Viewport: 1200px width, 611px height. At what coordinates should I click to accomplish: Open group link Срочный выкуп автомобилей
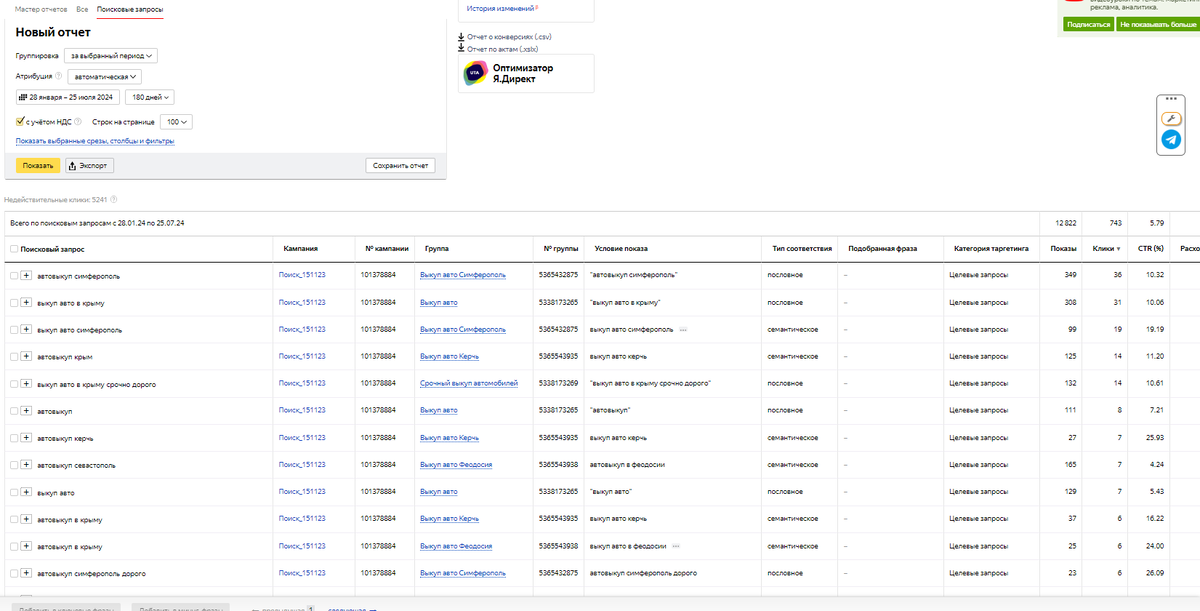tap(469, 384)
